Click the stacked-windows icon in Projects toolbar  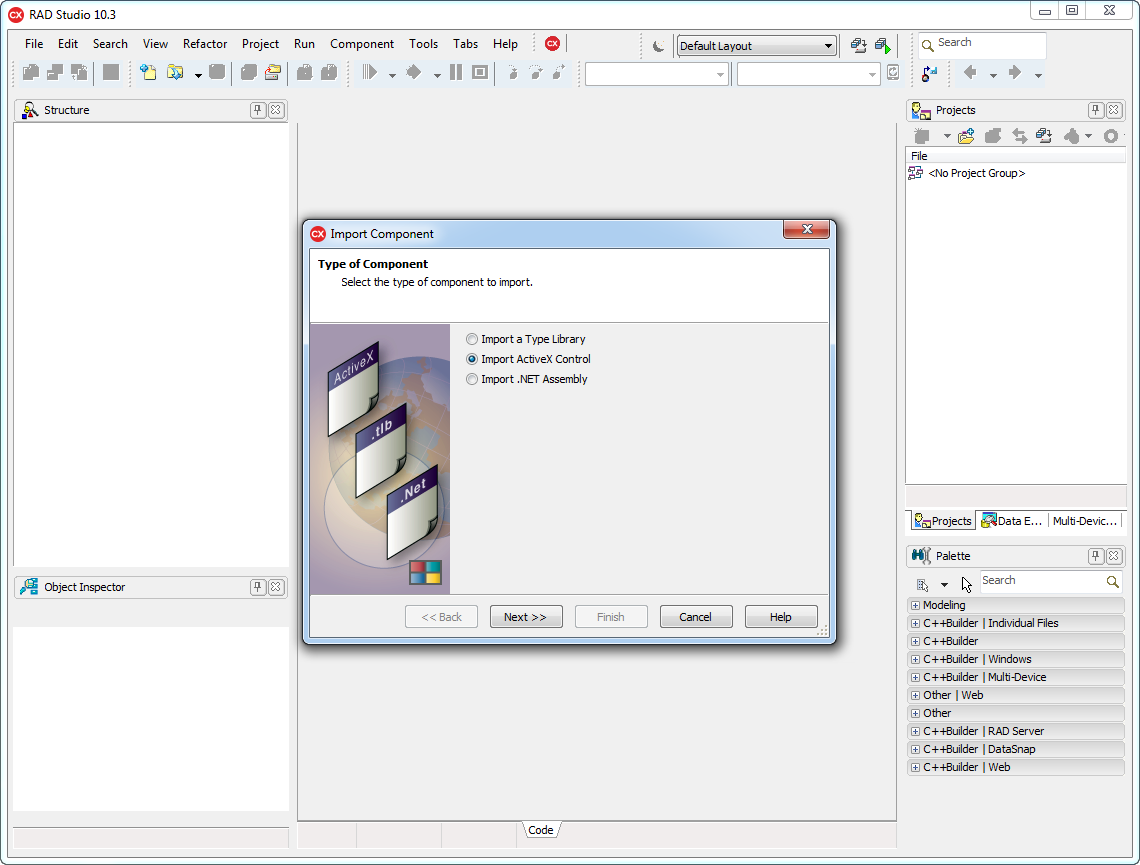(x=1044, y=136)
